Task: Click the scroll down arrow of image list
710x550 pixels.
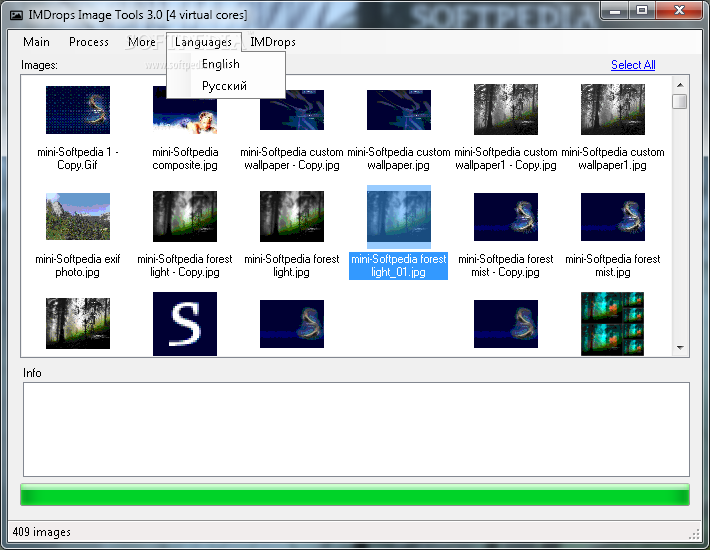Action: [680, 348]
